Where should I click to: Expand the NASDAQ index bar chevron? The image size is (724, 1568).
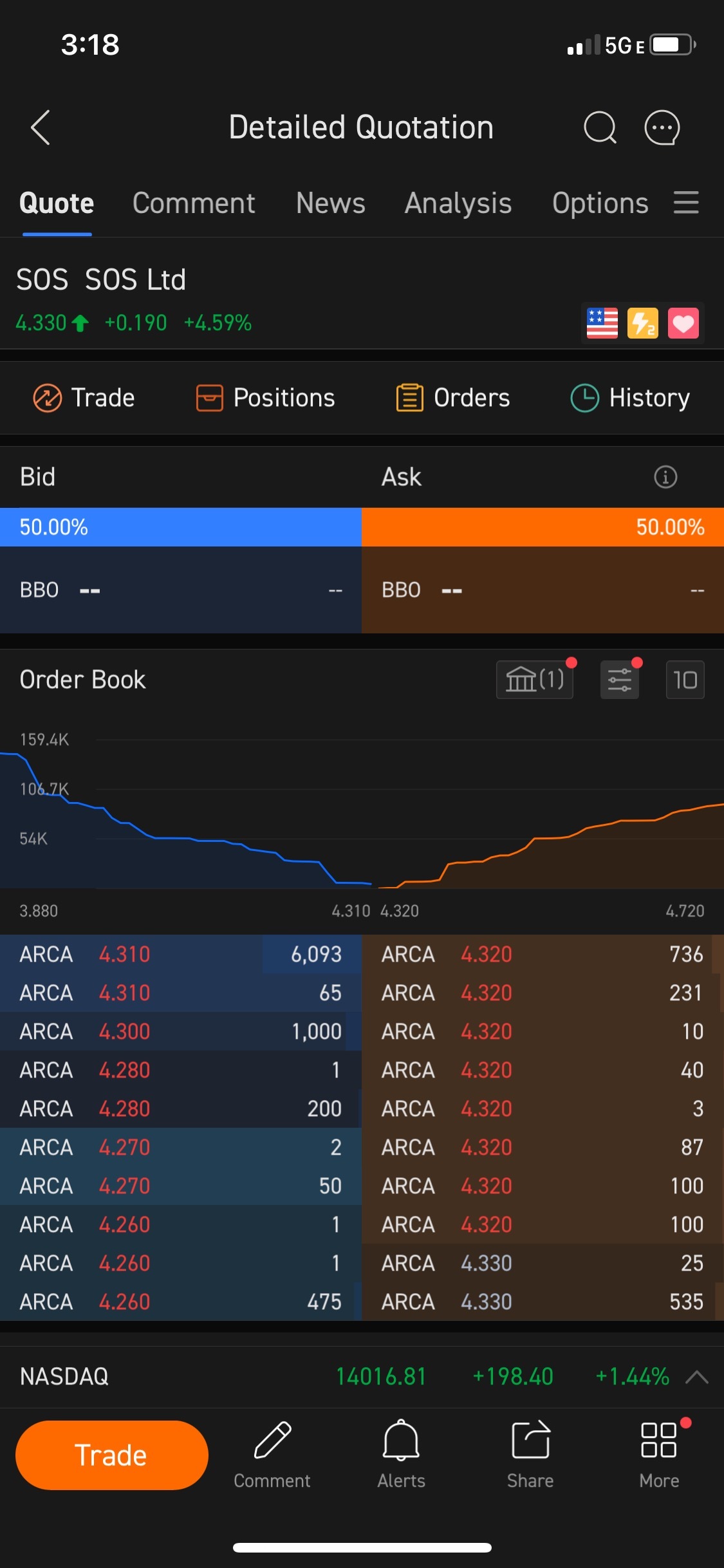pyautogui.click(x=697, y=1377)
